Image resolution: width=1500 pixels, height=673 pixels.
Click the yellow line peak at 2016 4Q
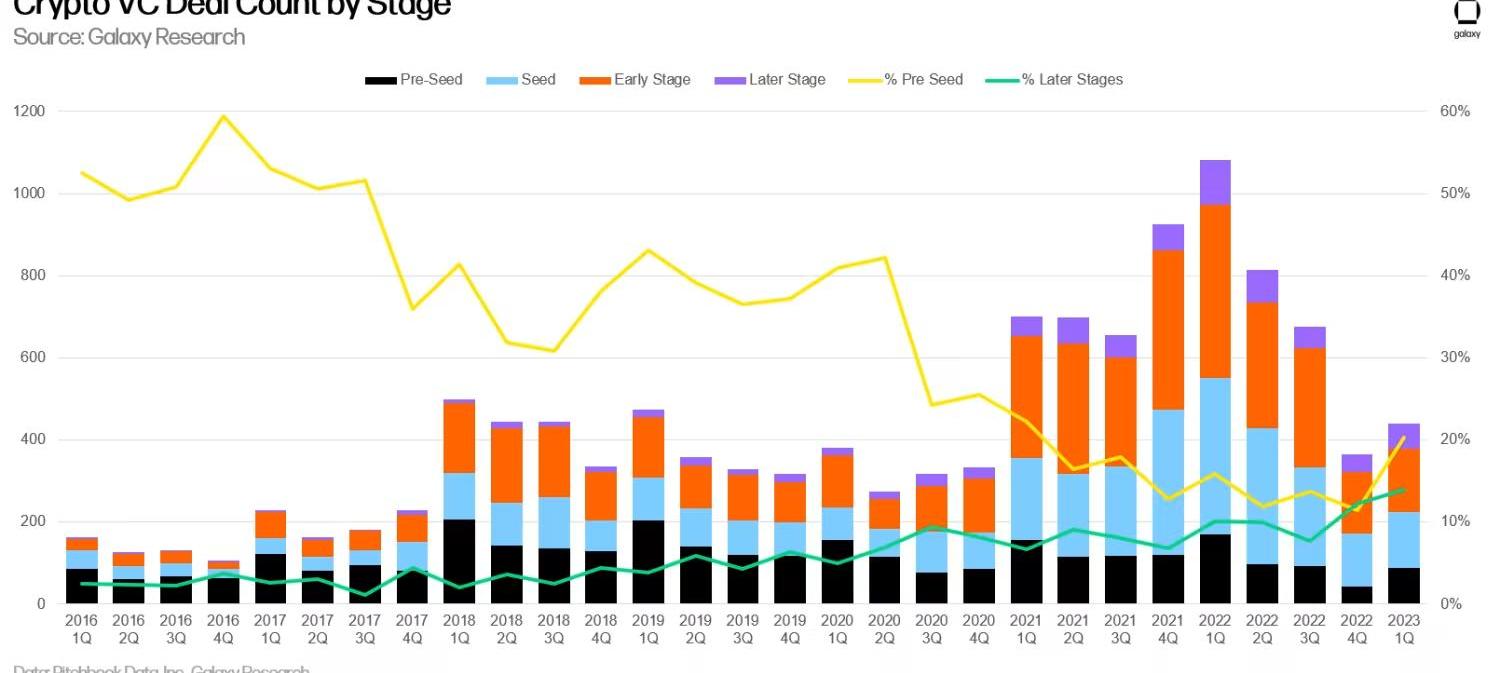click(224, 116)
